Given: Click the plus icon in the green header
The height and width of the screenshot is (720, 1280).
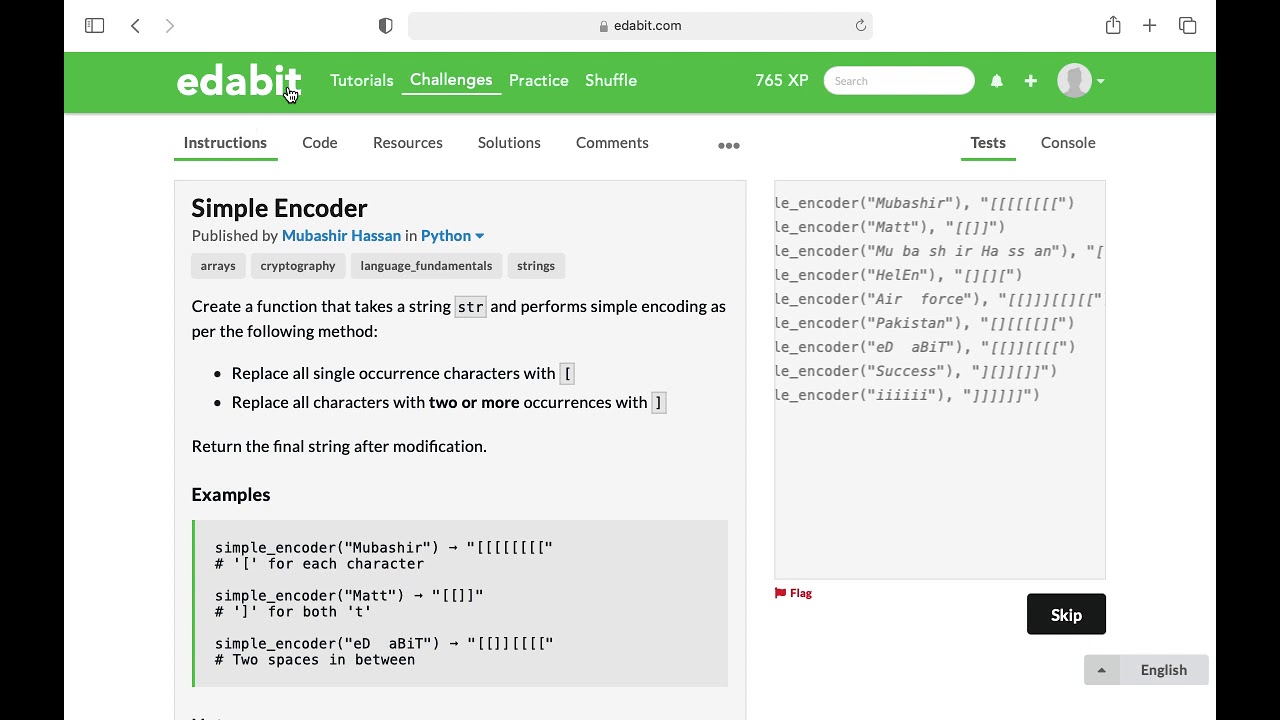Looking at the screenshot, I should coord(1031,81).
